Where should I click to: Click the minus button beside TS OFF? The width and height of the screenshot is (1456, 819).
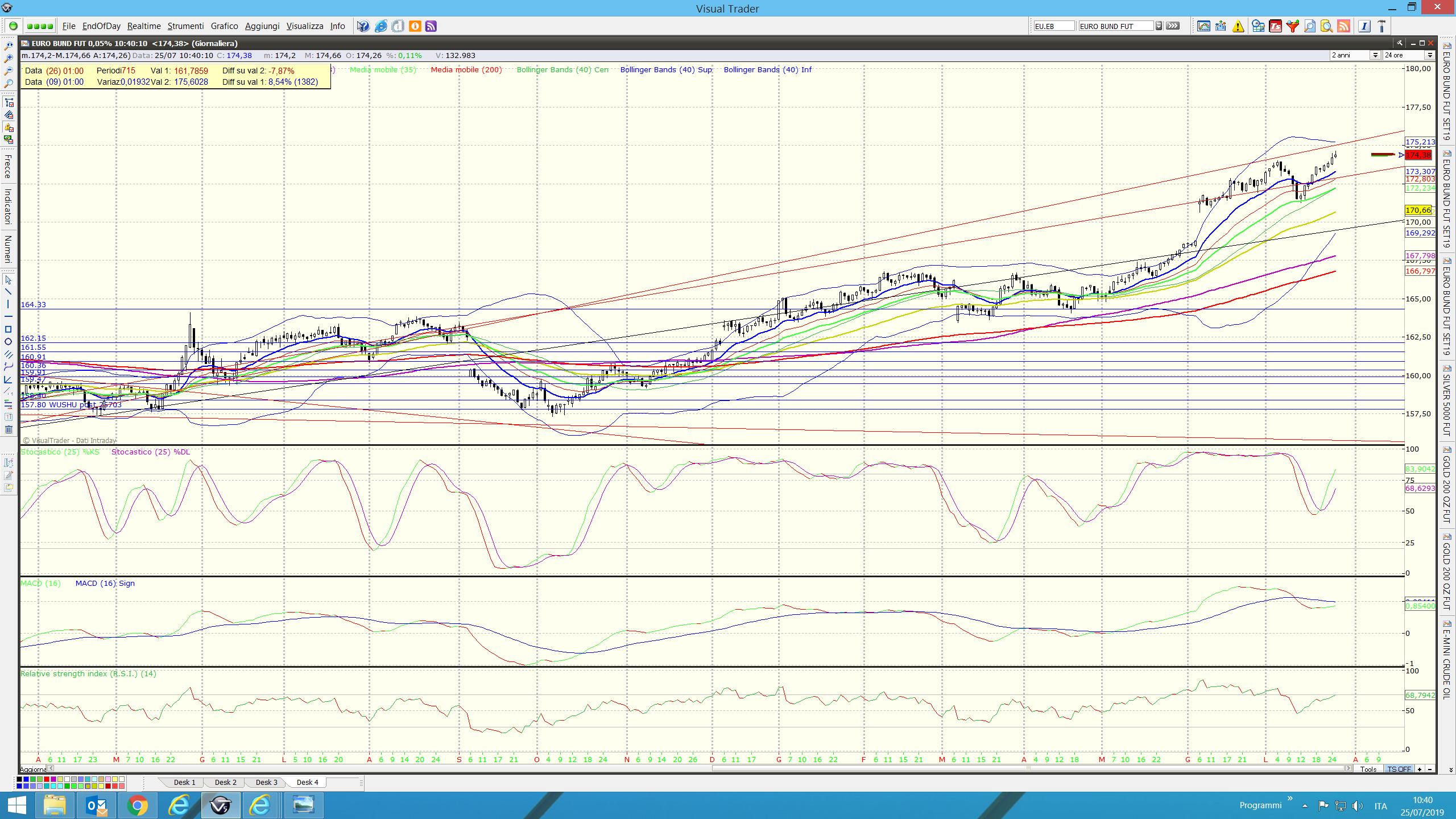(x=1429, y=769)
